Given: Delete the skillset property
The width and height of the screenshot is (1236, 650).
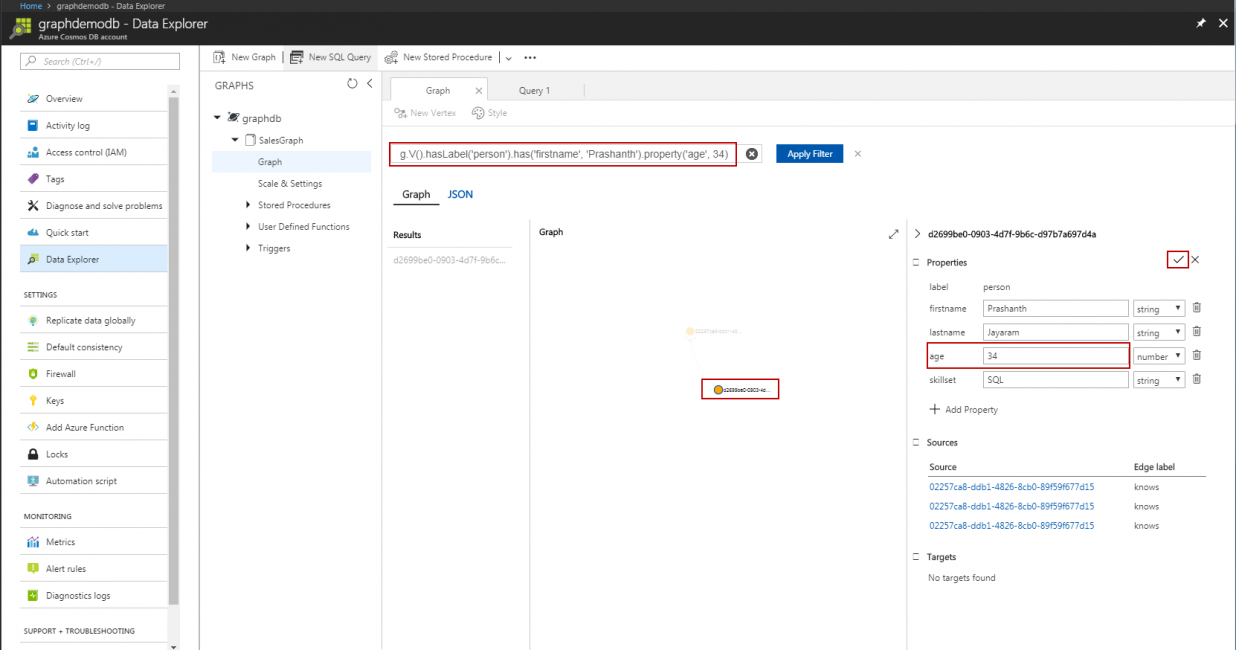Looking at the screenshot, I should tap(1196, 379).
